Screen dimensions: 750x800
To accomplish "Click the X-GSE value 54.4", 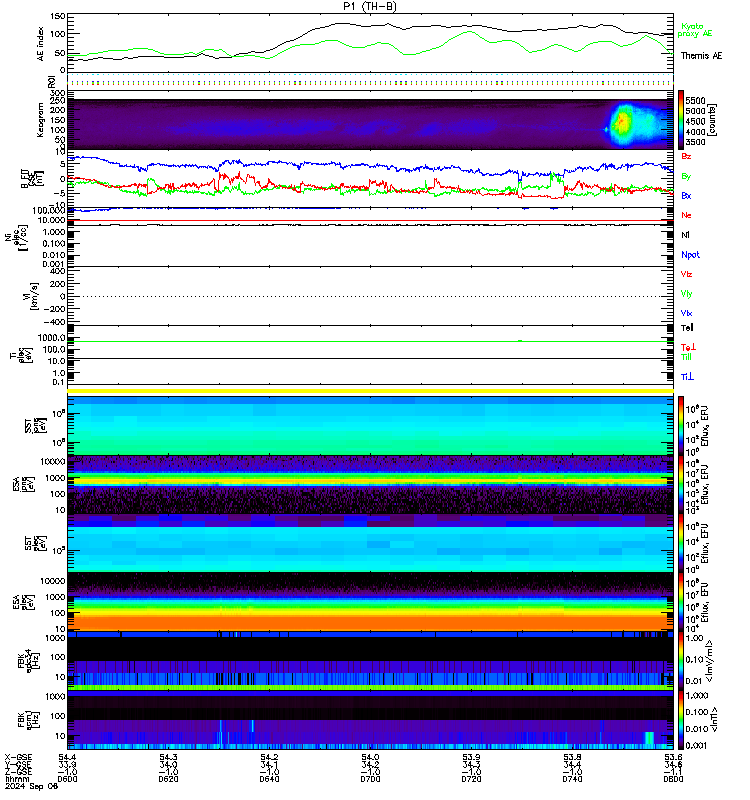I will 67,757.
